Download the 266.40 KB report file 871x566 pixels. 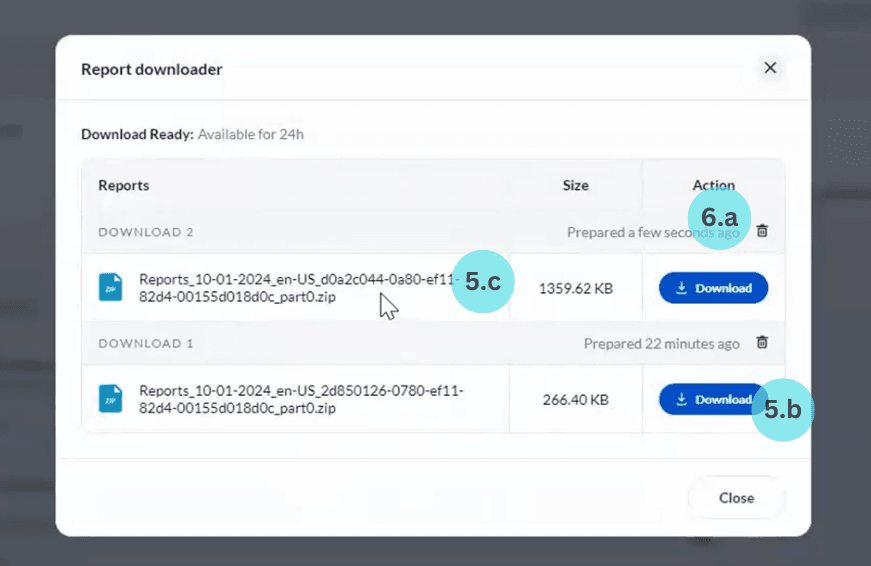(713, 399)
